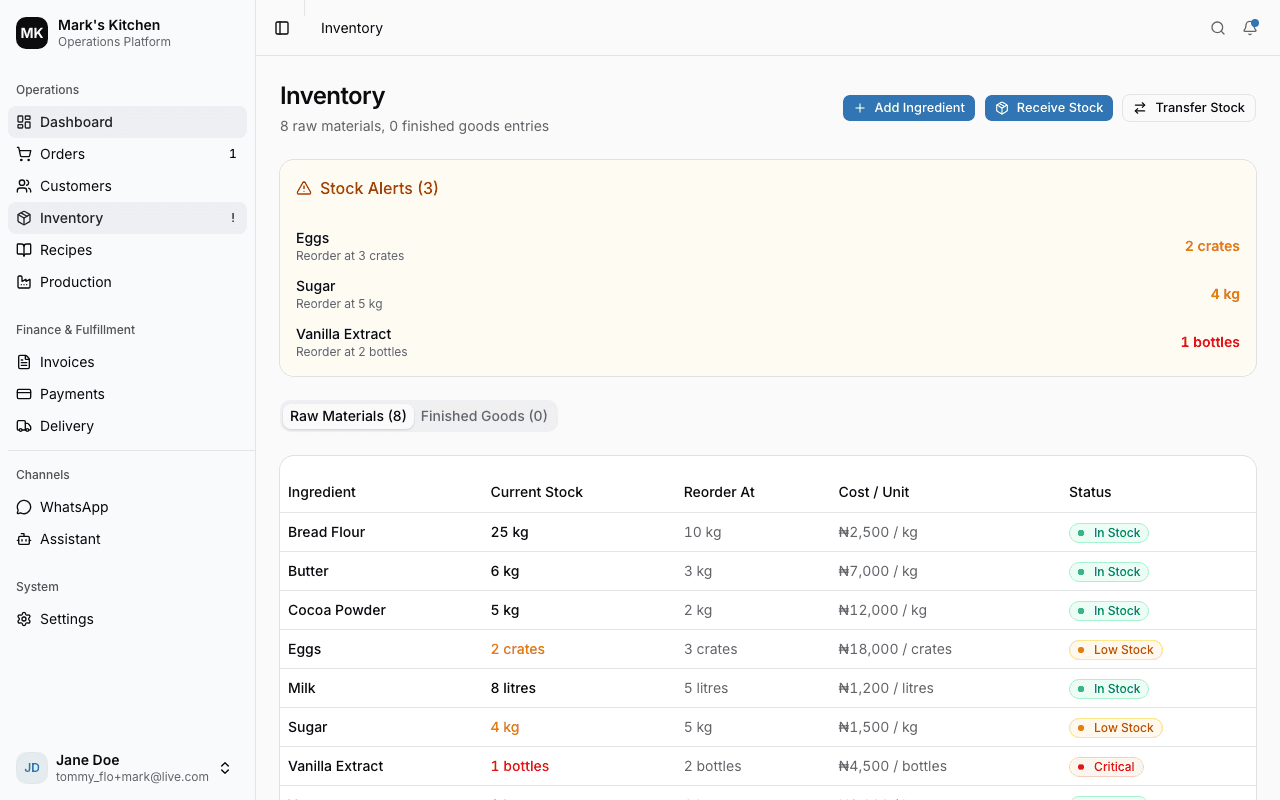The height and width of the screenshot is (800, 1280).
Task: Select the WhatsApp channel icon
Action: (x=23, y=507)
